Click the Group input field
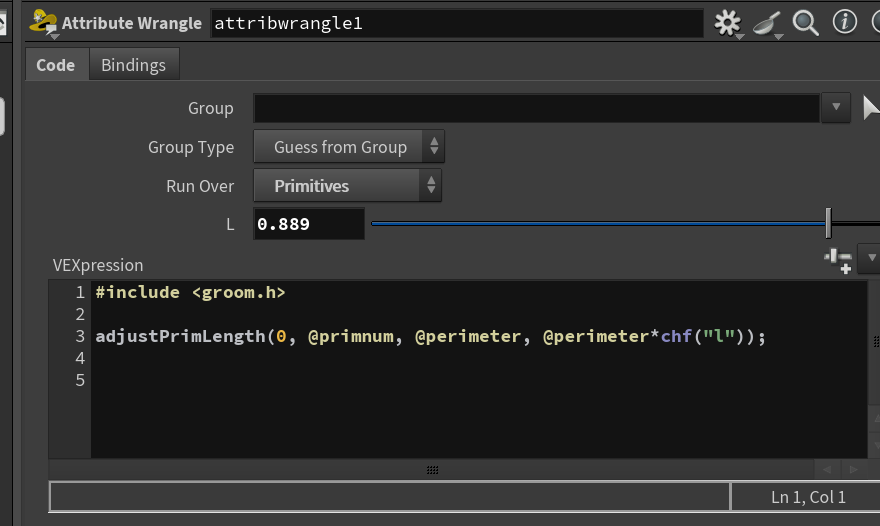This screenshot has width=880, height=526. click(537, 108)
